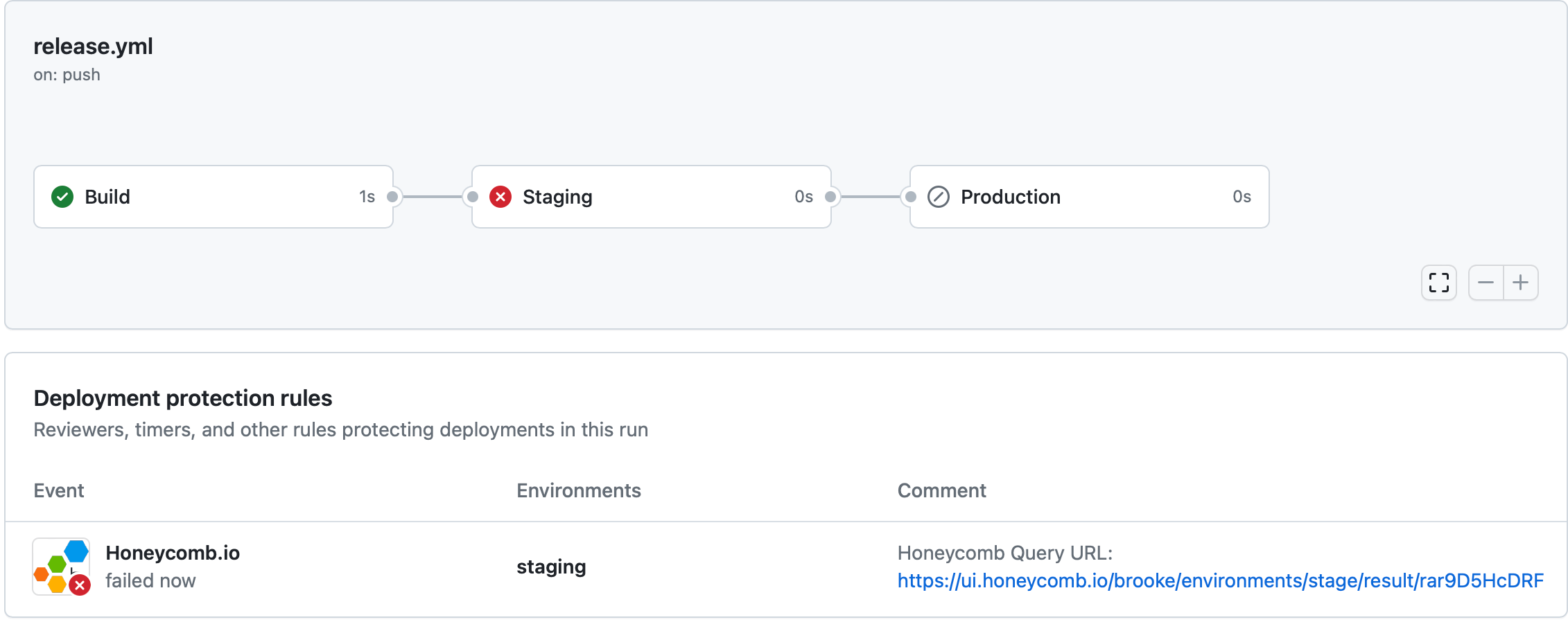
Task: Click the 'failed now' status text
Action: (x=150, y=580)
